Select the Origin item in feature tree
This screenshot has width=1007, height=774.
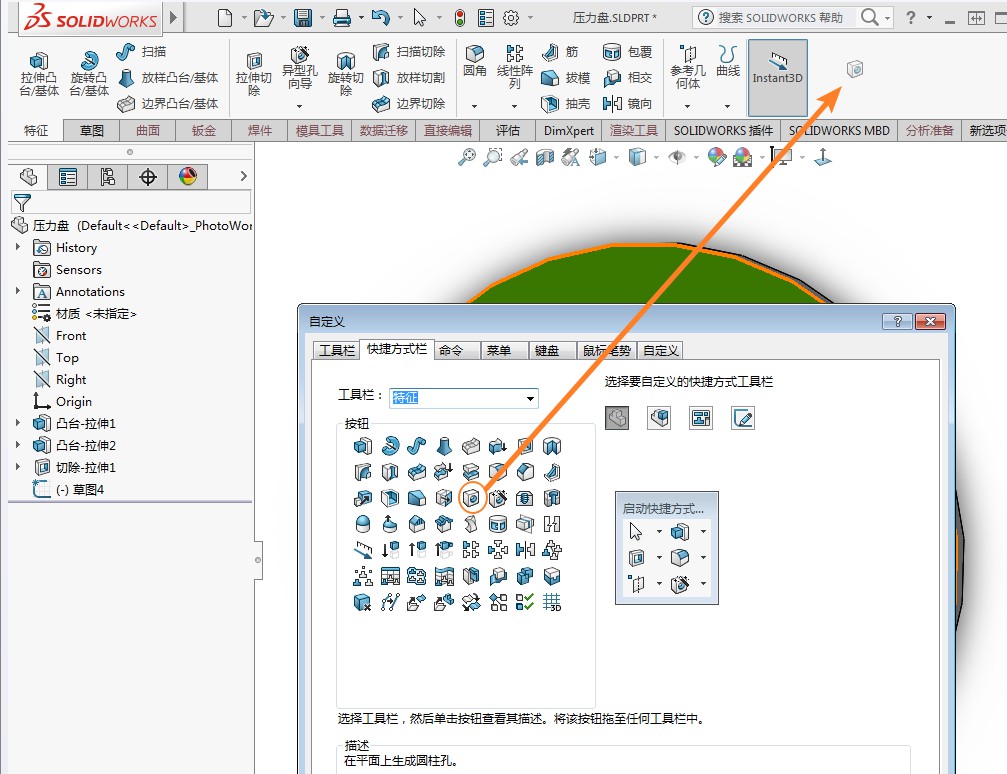[x=62, y=401]
